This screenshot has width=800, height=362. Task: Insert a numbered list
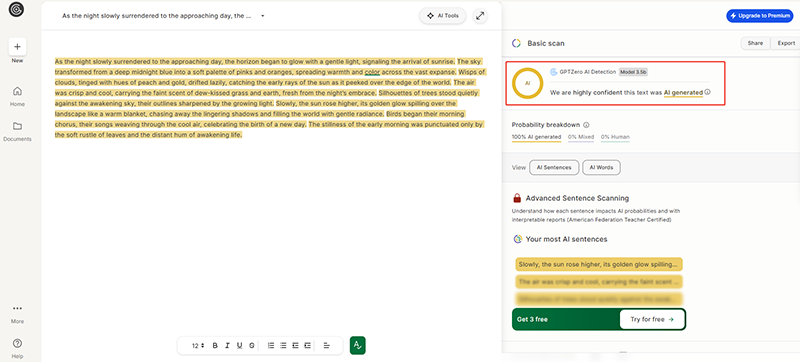[x=271, y=346]
